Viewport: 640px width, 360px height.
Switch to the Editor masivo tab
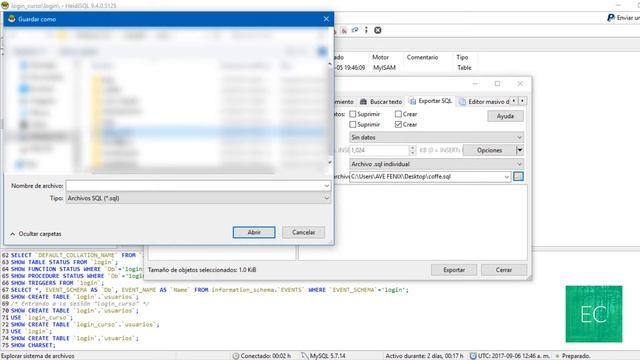click(x=484, y=102)
